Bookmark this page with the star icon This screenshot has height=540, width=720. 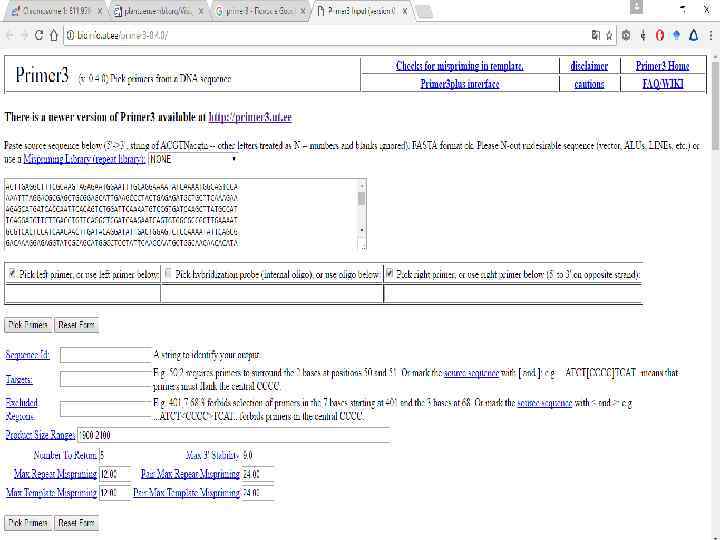[609, 35]
